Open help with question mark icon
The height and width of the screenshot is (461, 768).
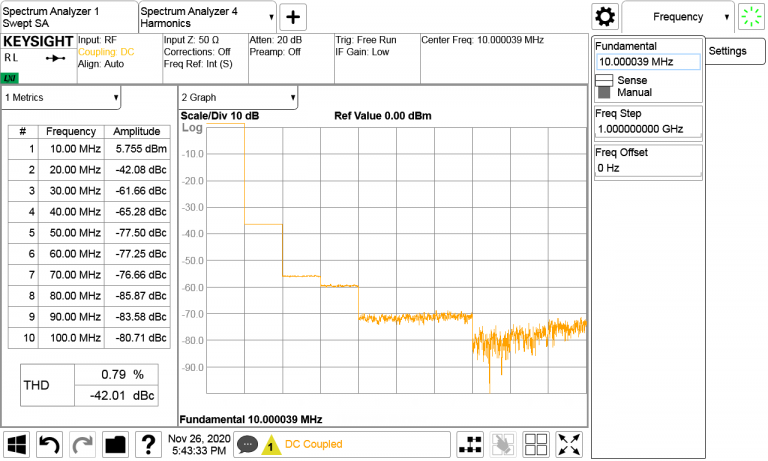tap(148, 444)
